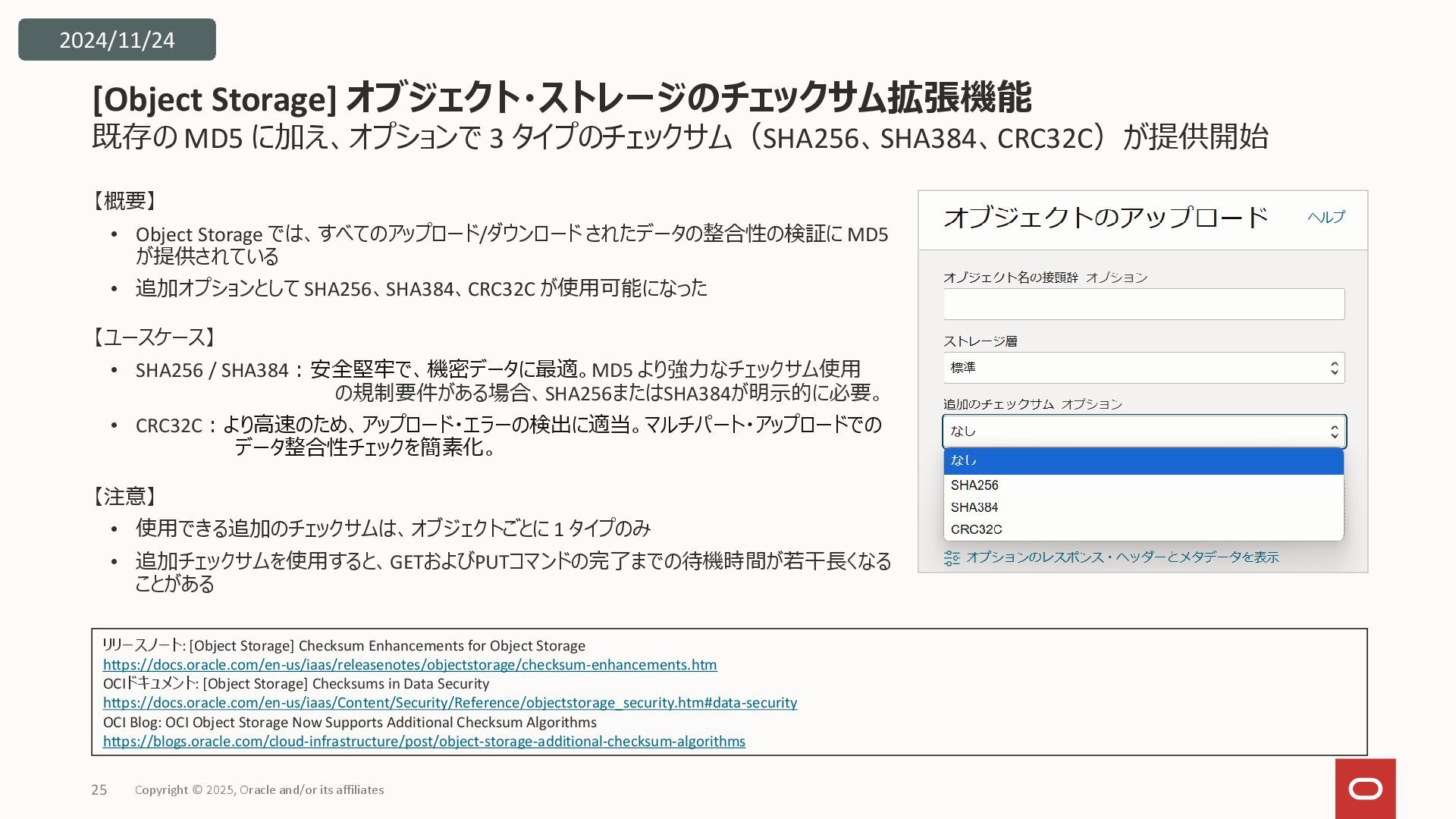Open the objectstorage_security documentation URL
The height and width of the screenshot is (819, 1456).
pyautogui.click(x=450, y=703)
